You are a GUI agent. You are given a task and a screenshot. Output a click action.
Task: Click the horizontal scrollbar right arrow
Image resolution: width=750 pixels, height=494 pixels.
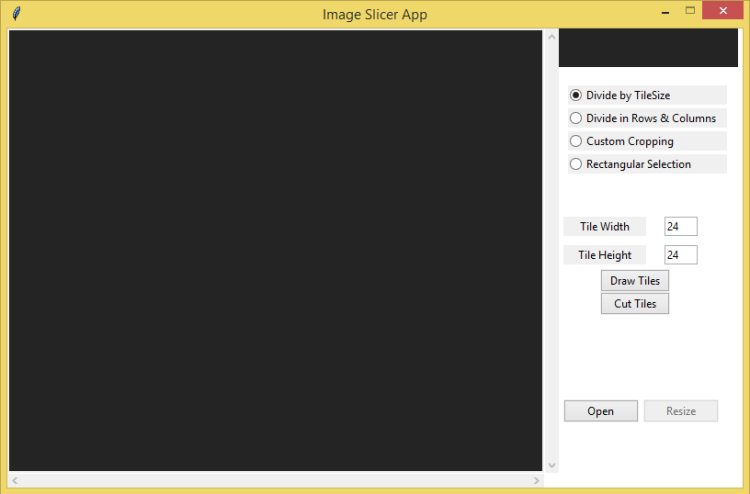537,481
